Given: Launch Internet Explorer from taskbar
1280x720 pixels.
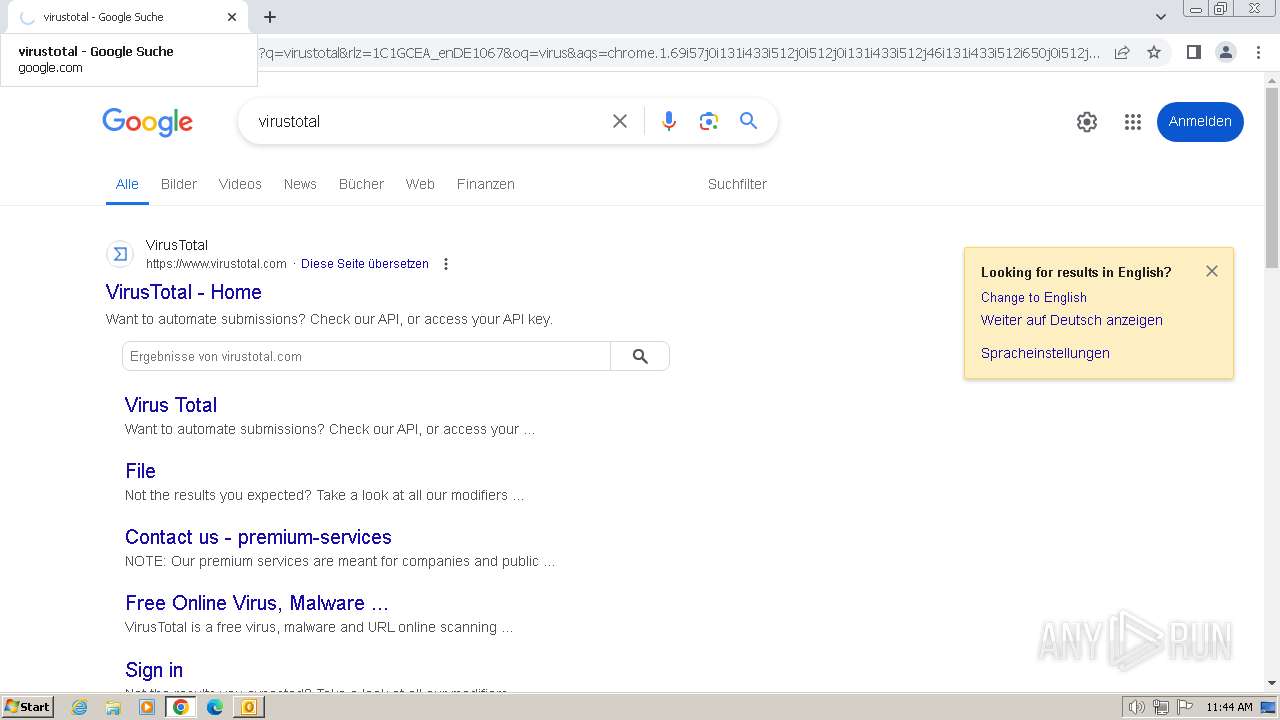Looking at the screenshot, I should [x=79, y=707].
